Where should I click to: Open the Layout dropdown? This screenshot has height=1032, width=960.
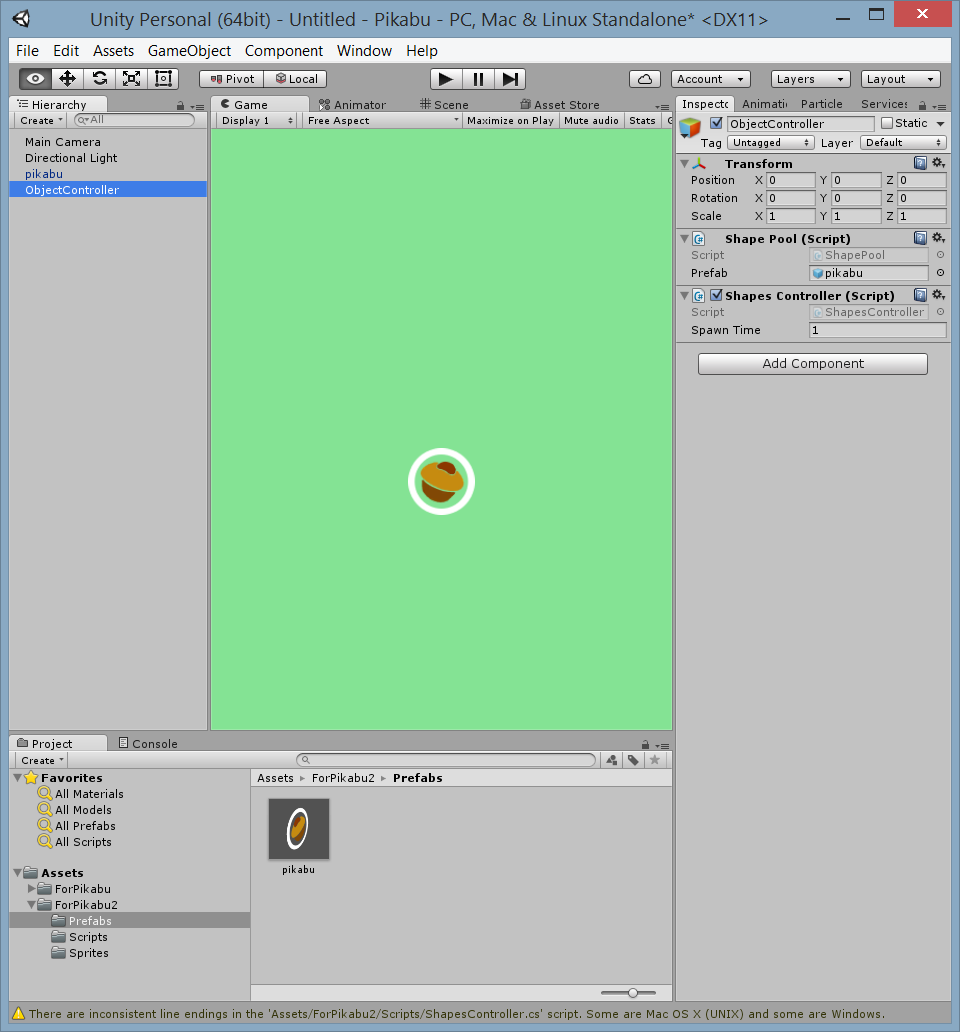click(900, 78)
